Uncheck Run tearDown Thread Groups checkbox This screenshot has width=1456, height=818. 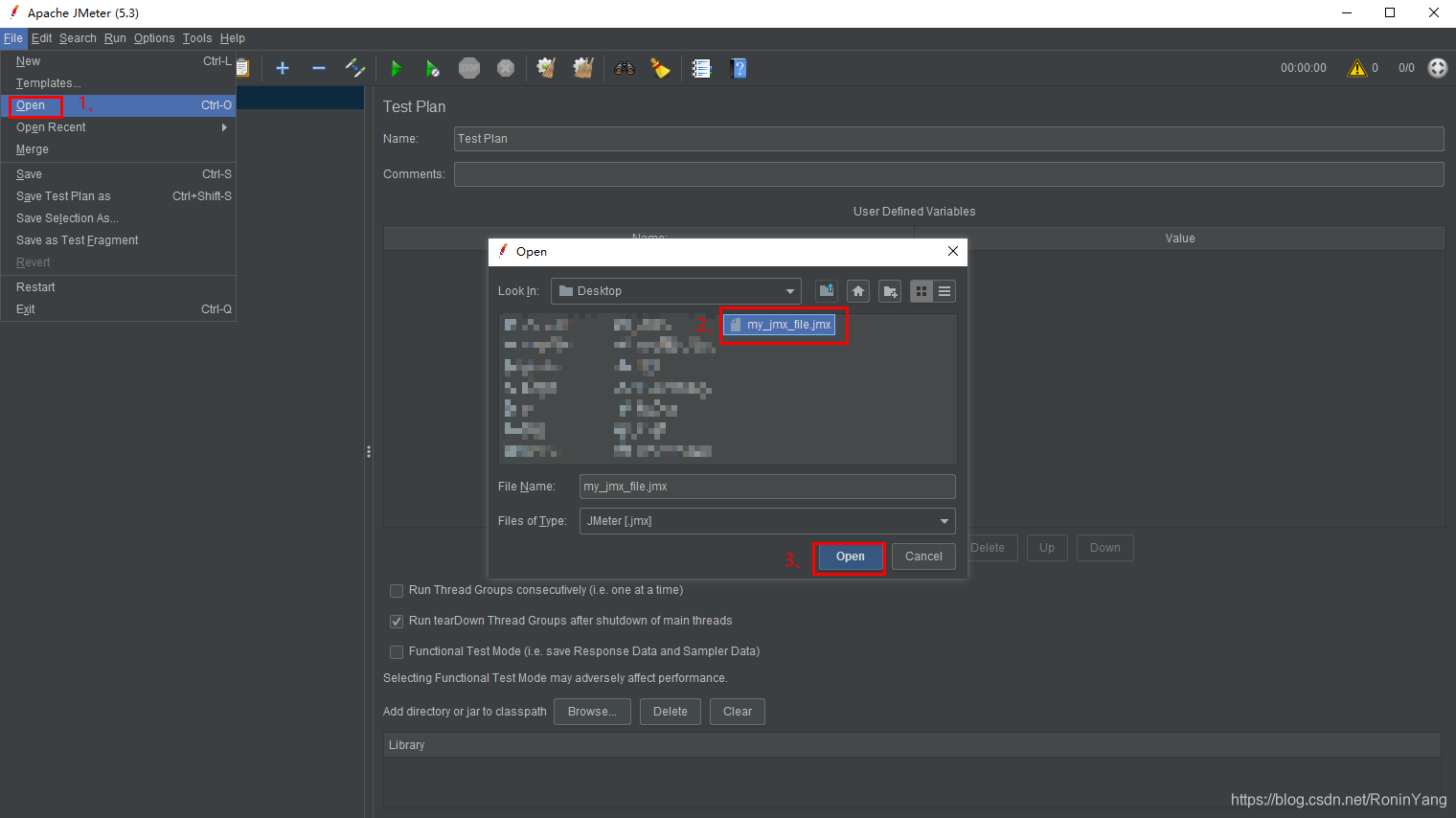[397, 622]
